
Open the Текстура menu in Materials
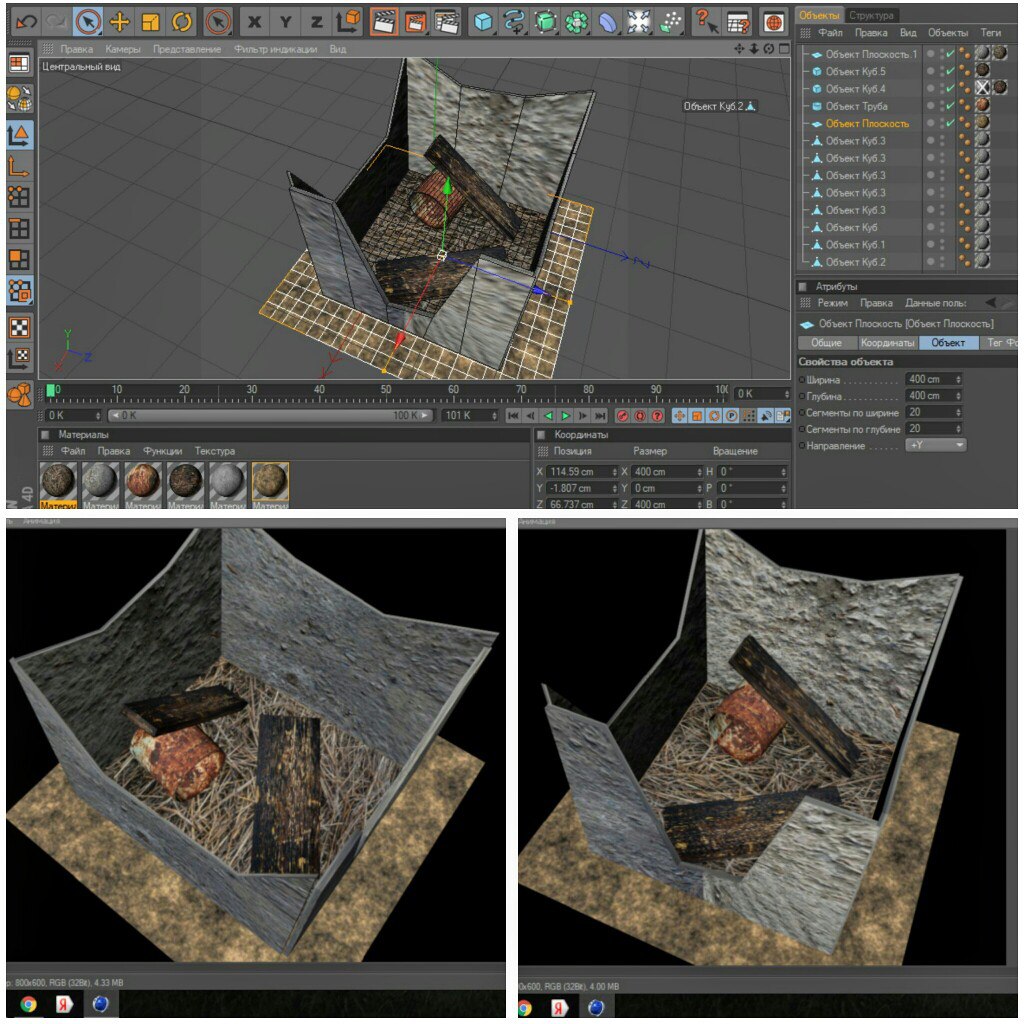coord(214,451)
